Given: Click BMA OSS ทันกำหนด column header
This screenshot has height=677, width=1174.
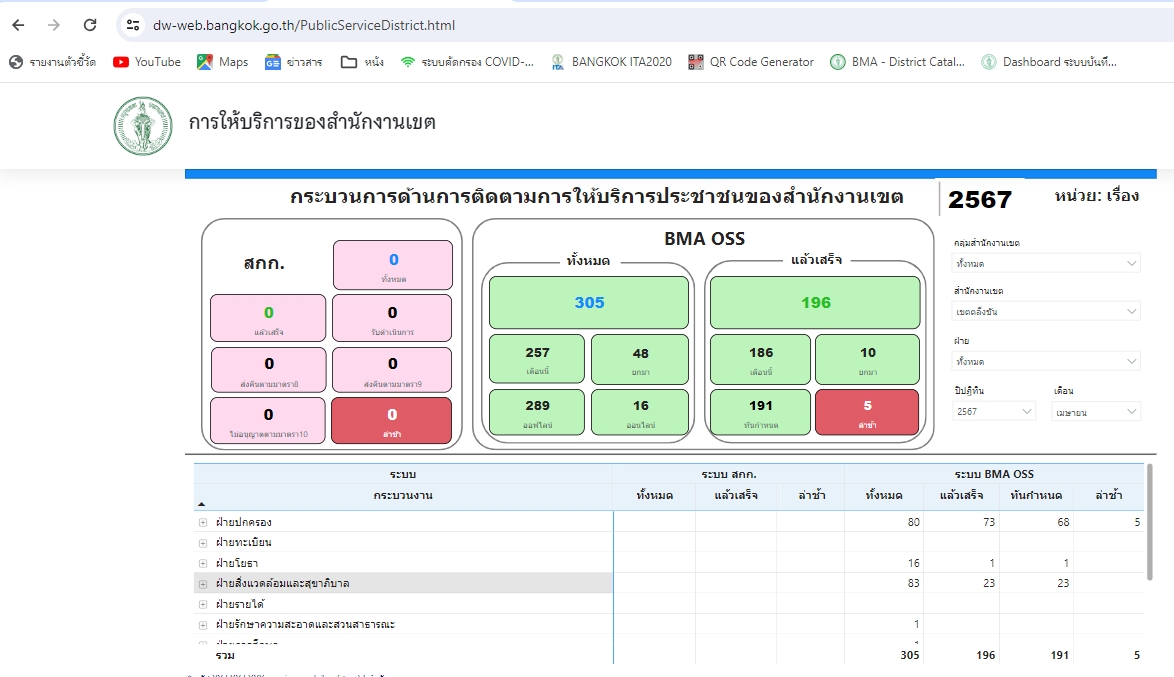Looking at the screenshot, I should (1035, 495).
